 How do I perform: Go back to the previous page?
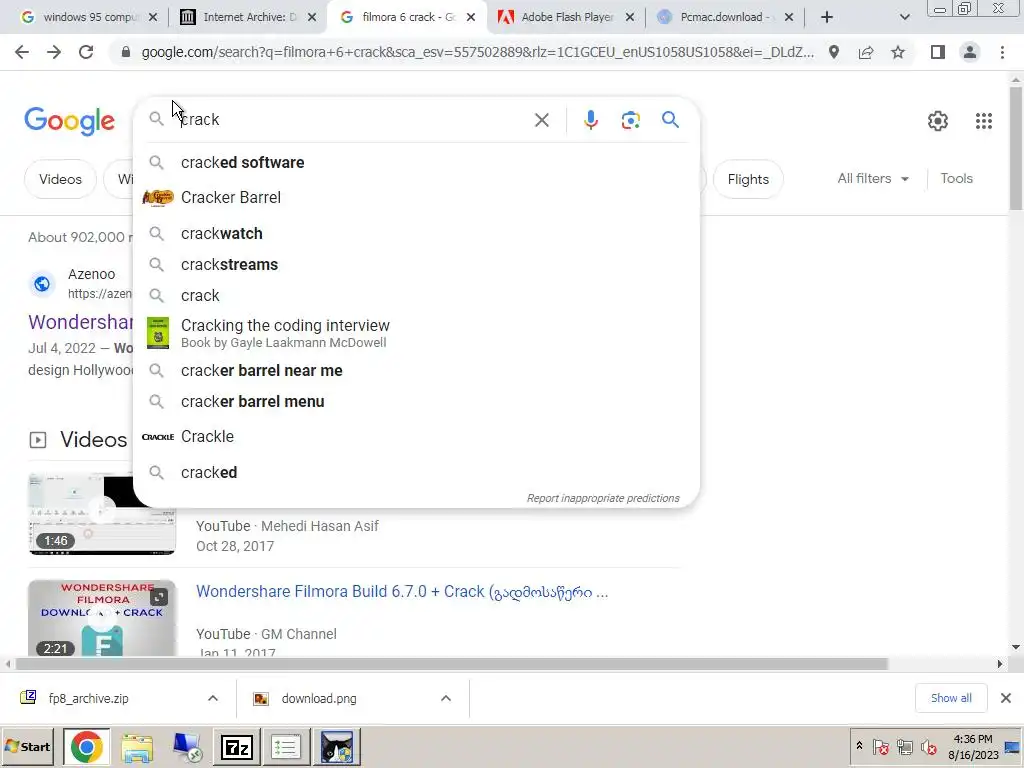[22, 52]
